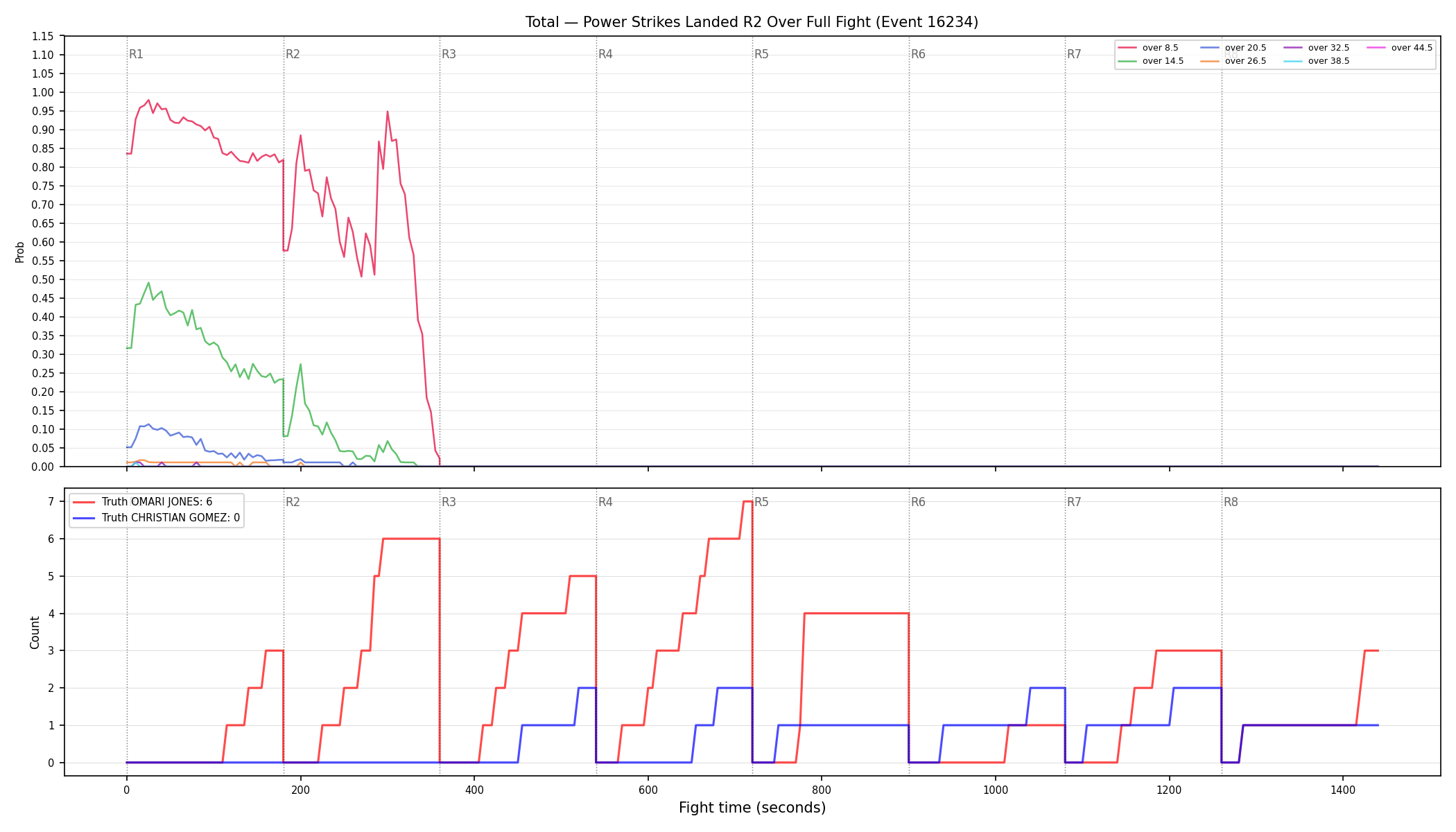
Task: Click the cyan line swatch beside 'over 38.5'
Action: 1293,61
